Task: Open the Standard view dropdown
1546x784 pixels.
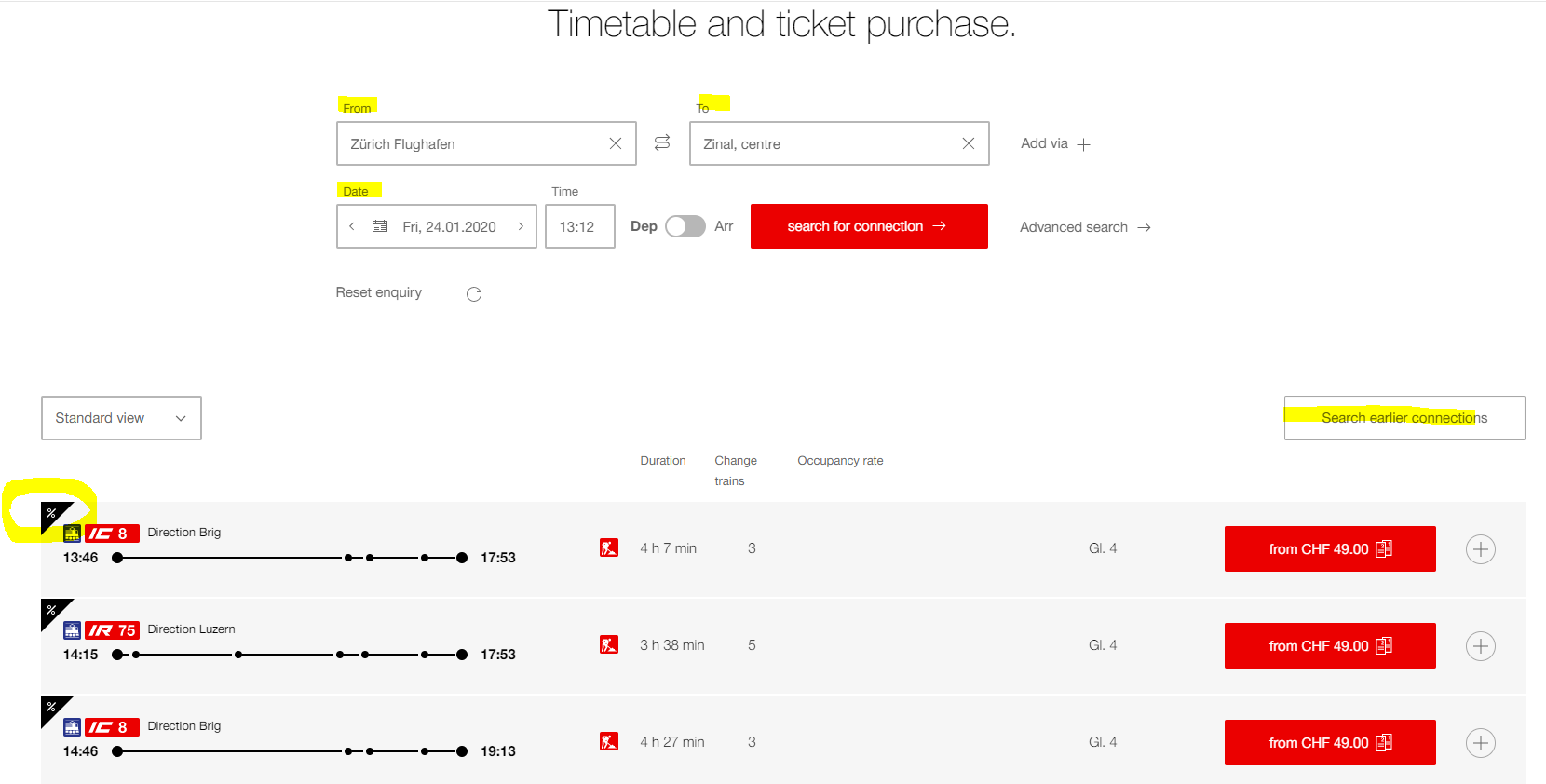Action: pos(121,418)
